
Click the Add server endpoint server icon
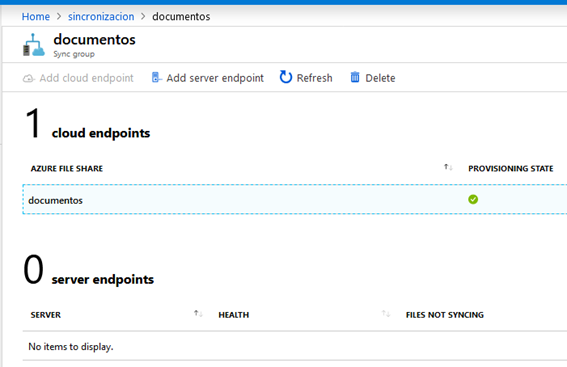click(156, 77)
